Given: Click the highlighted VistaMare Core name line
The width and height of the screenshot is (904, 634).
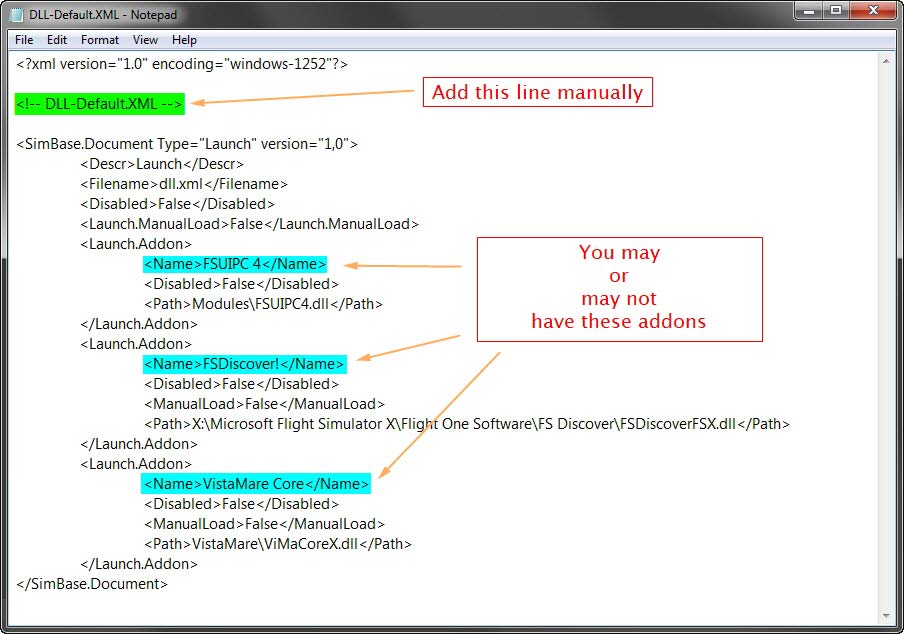Looking at the screenshot, I should coord(256,484).
